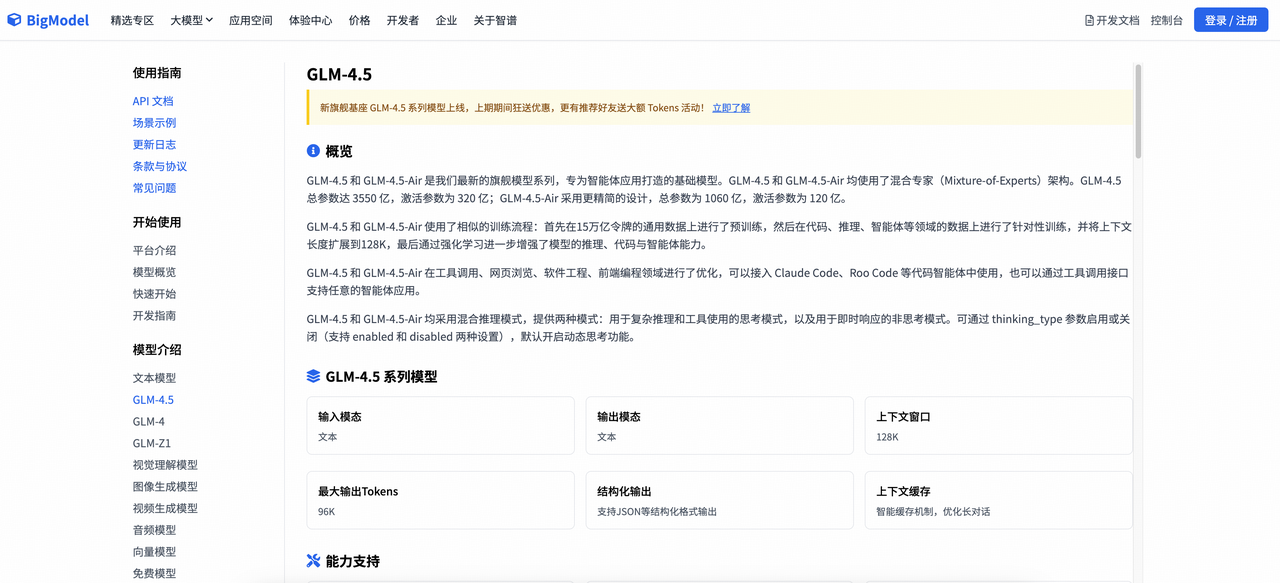Select 文本模型 in model list
Screen dimensions: 1280x583
click(155, 378)
